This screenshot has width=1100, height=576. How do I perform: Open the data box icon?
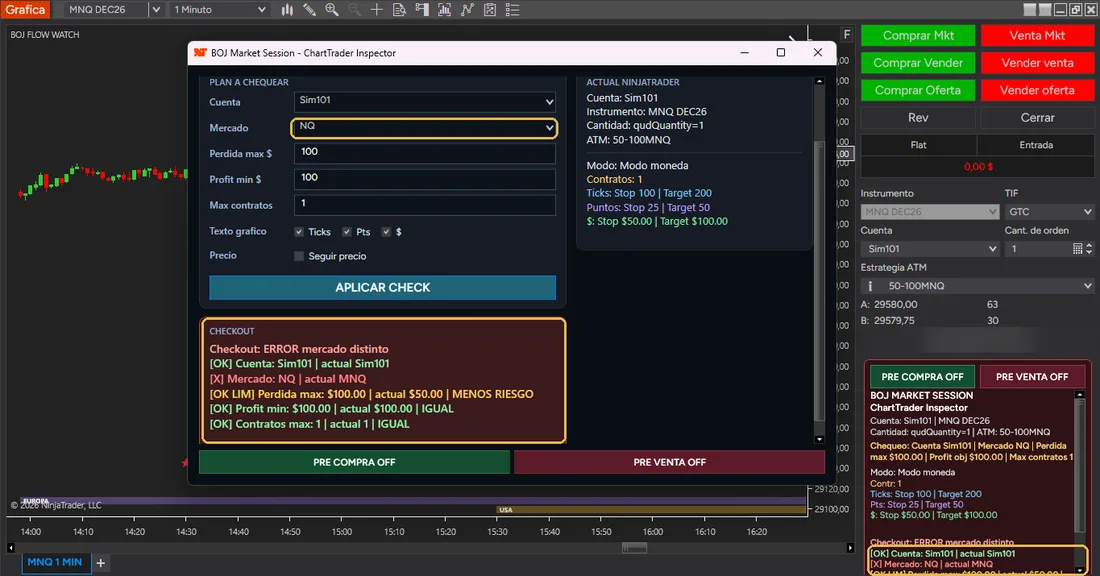(x=399, y=10)
